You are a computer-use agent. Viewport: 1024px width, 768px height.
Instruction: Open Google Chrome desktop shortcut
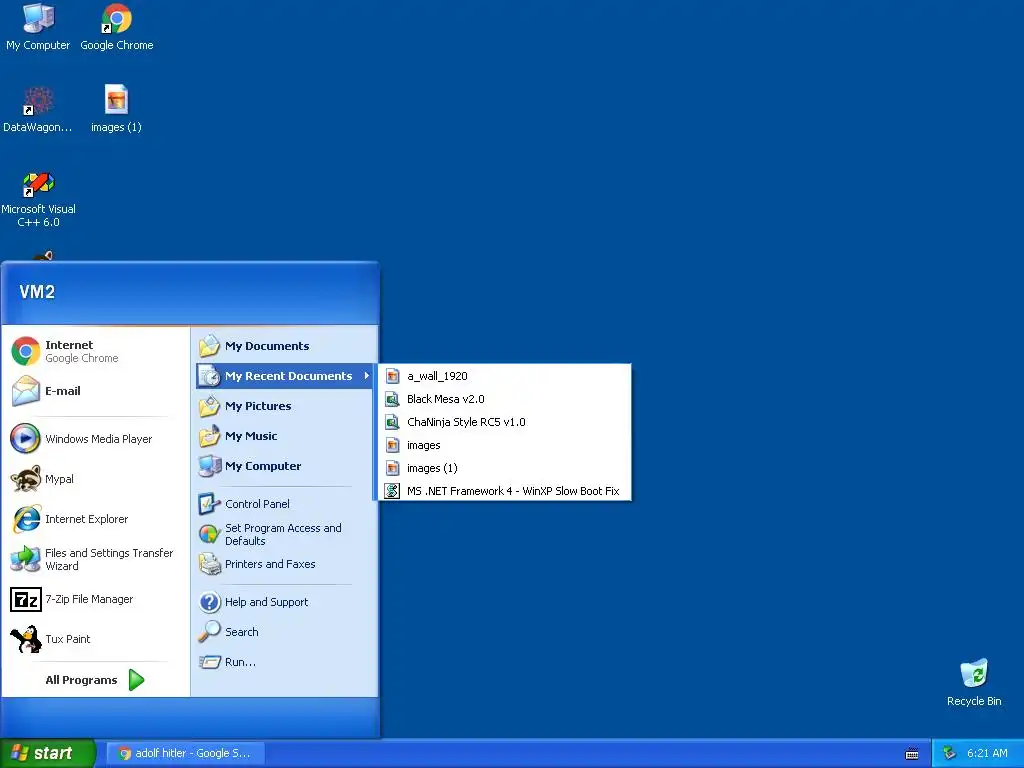[117, 27]
